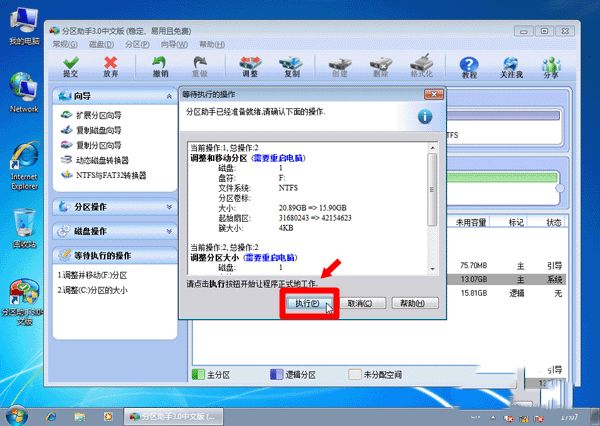The image size is (600, 426).
Task: Select pending item 1.调整并移动(F:)分区
Action: (92, 275)
